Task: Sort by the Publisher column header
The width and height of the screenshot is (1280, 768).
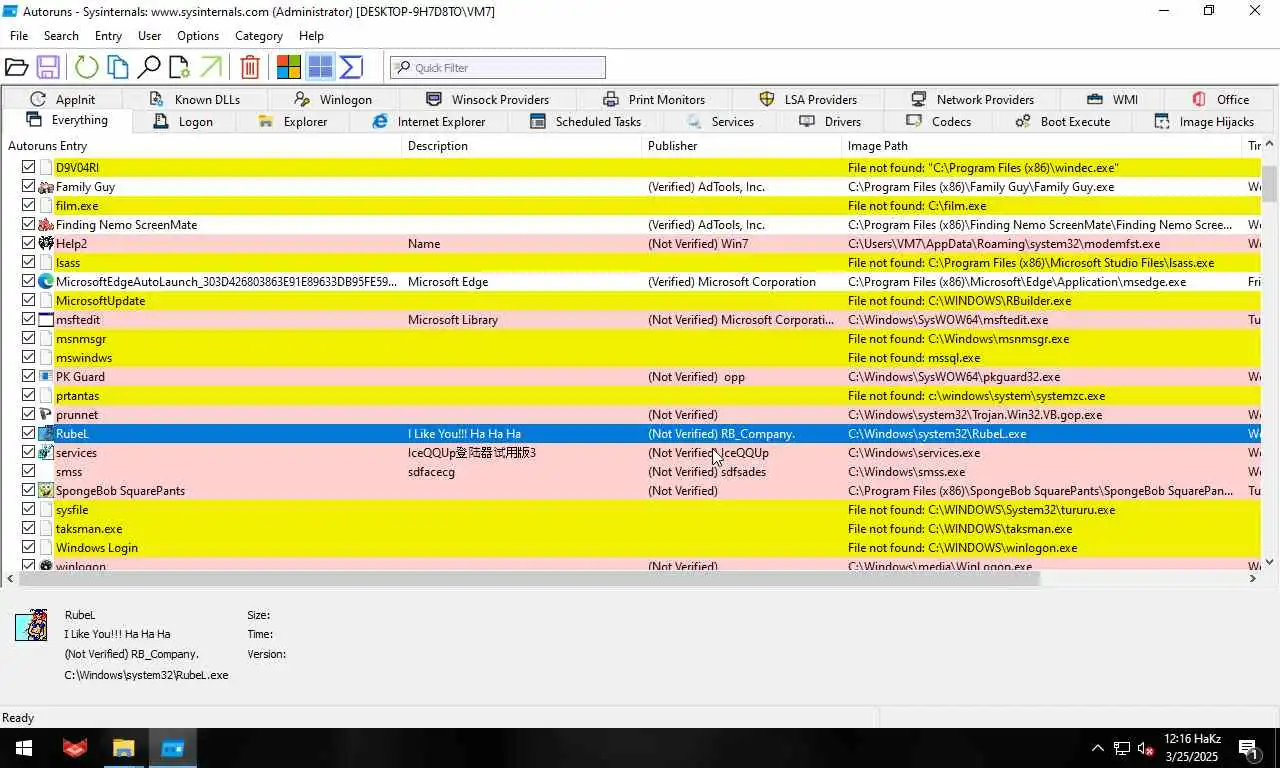Action: (742, 146)
